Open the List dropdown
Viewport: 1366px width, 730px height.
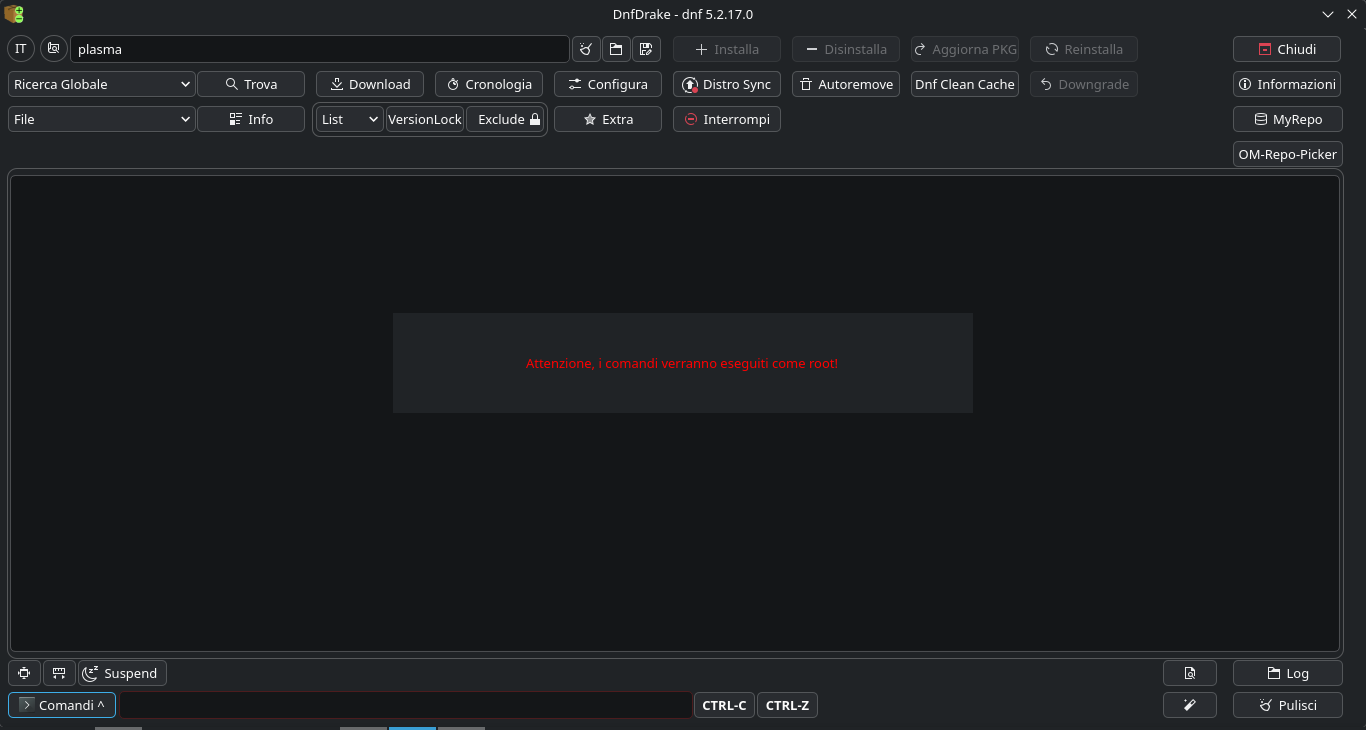[350, 119]
